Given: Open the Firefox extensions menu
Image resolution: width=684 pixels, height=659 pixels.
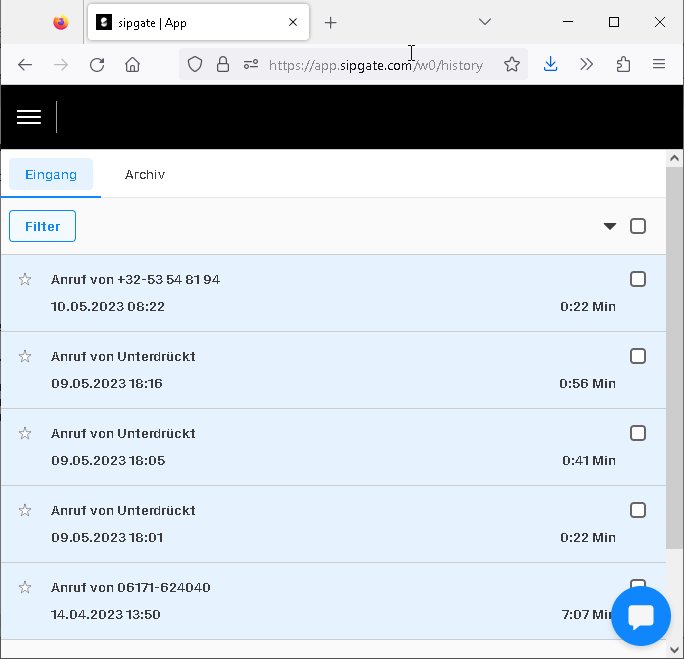Looking at the screenshot, I should pos(623,64).
